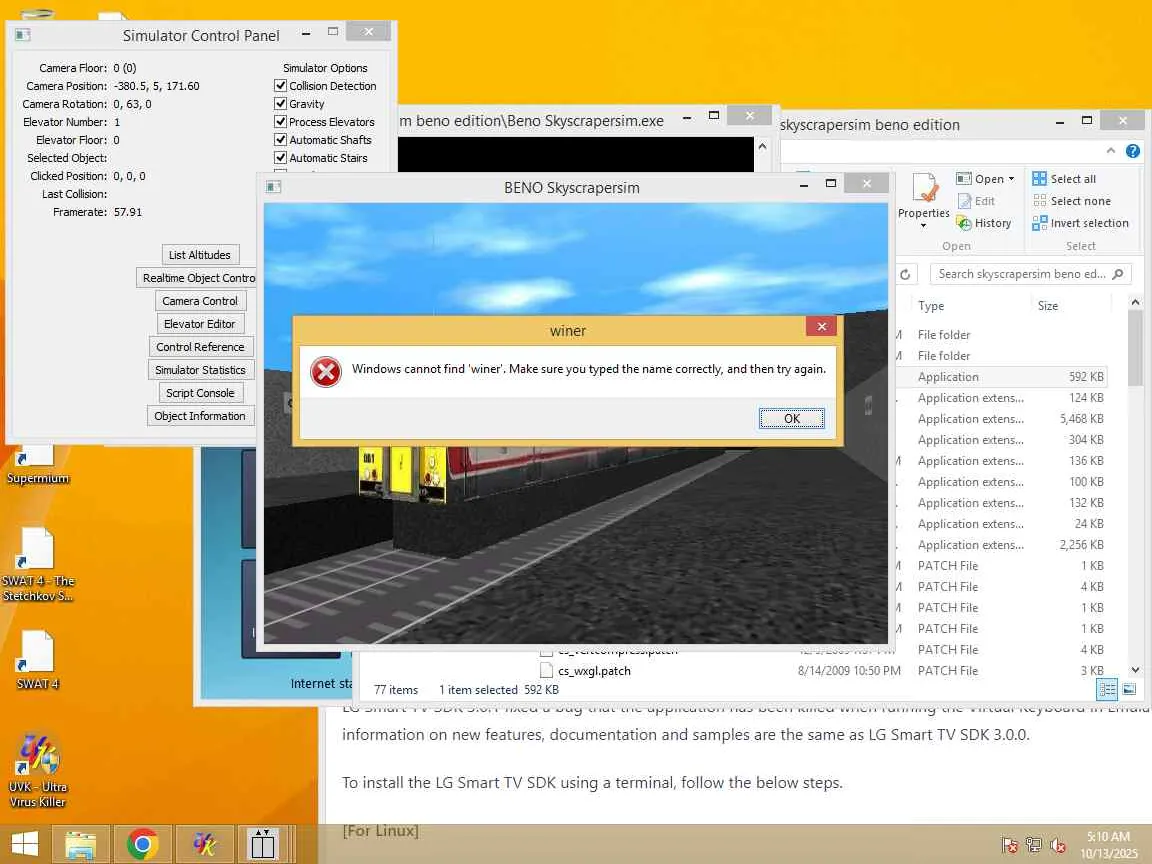1152x864 pixels.
Task: Open SWAT 4 desktop shortcut
Action: coord(37,660)
